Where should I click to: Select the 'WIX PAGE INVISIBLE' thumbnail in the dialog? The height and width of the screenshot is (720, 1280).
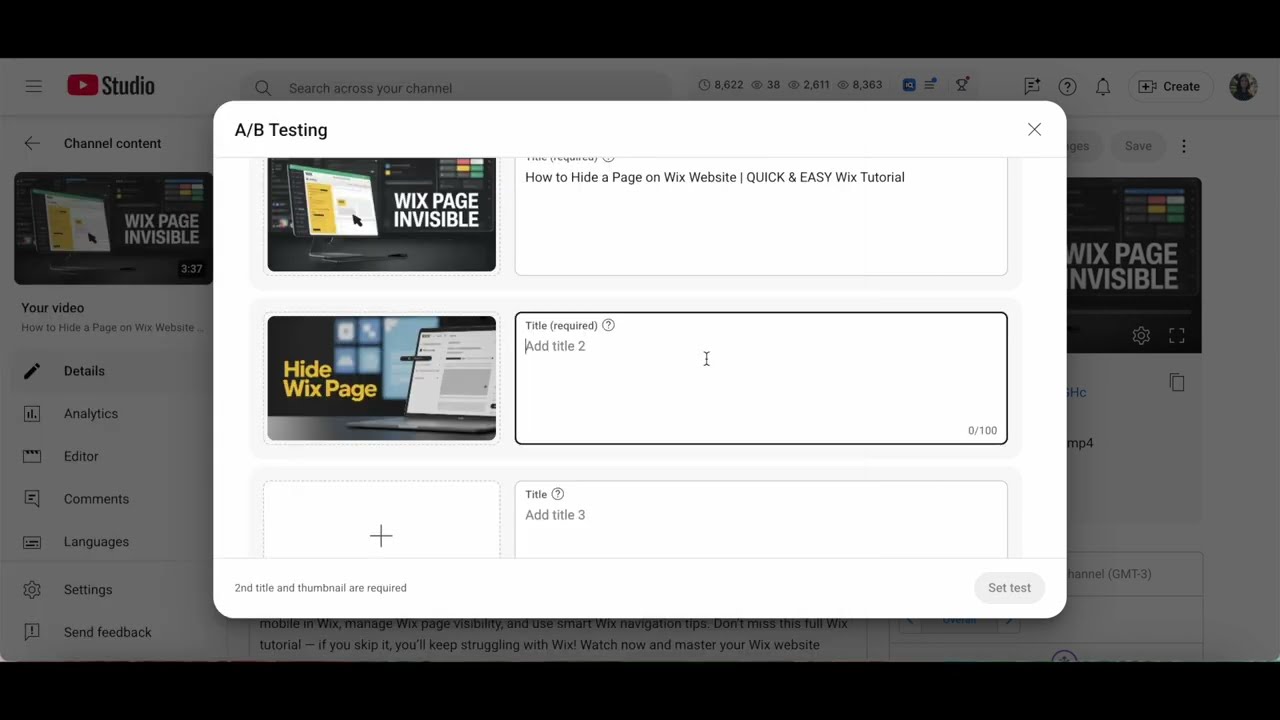coord(381,214)
